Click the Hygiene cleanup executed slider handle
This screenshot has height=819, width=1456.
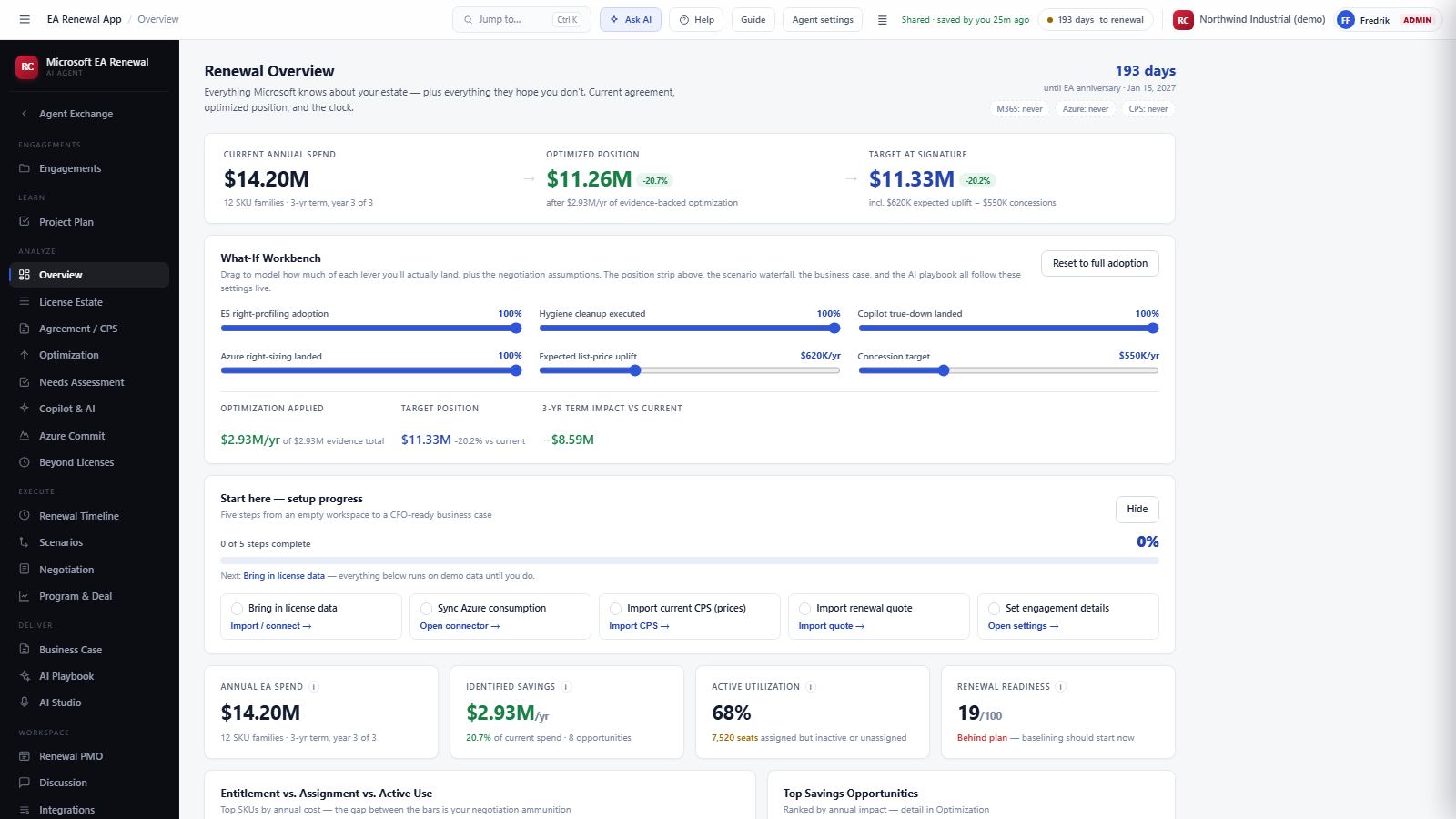[834, 329]
